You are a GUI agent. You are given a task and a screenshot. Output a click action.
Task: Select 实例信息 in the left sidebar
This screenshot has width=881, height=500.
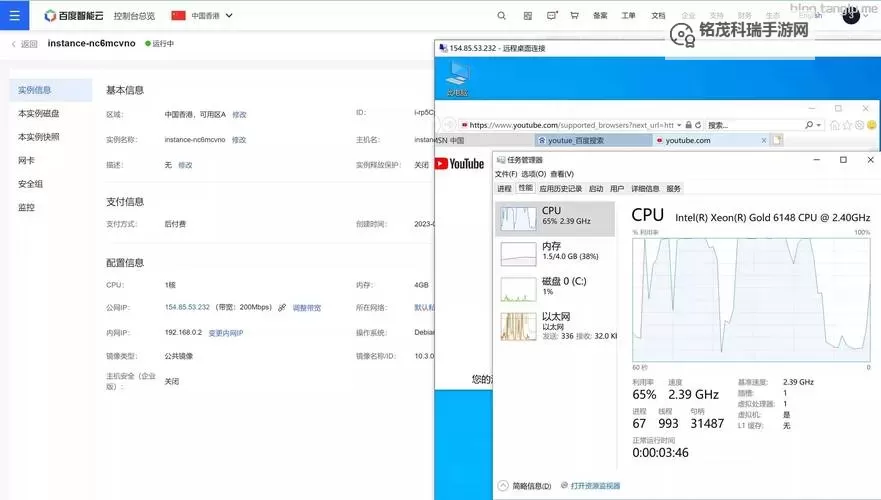tap(51, 90)
